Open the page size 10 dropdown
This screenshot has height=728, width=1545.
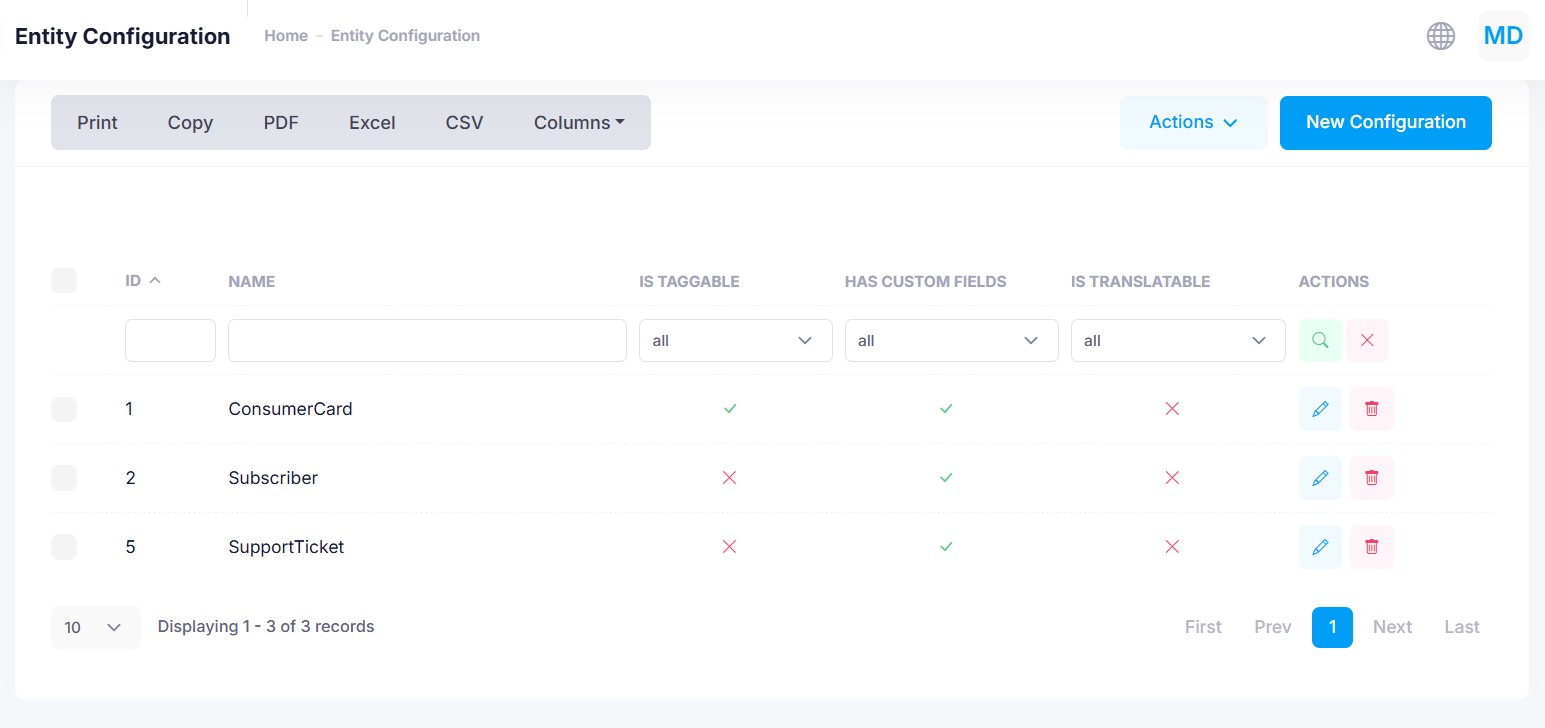(96, 628)
